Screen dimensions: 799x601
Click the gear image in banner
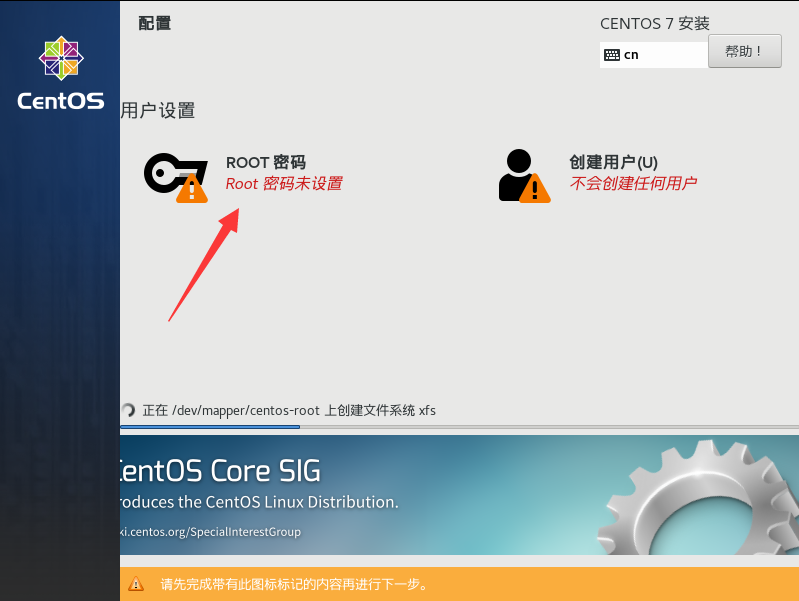pyautogui.click(x=698, y=497)
